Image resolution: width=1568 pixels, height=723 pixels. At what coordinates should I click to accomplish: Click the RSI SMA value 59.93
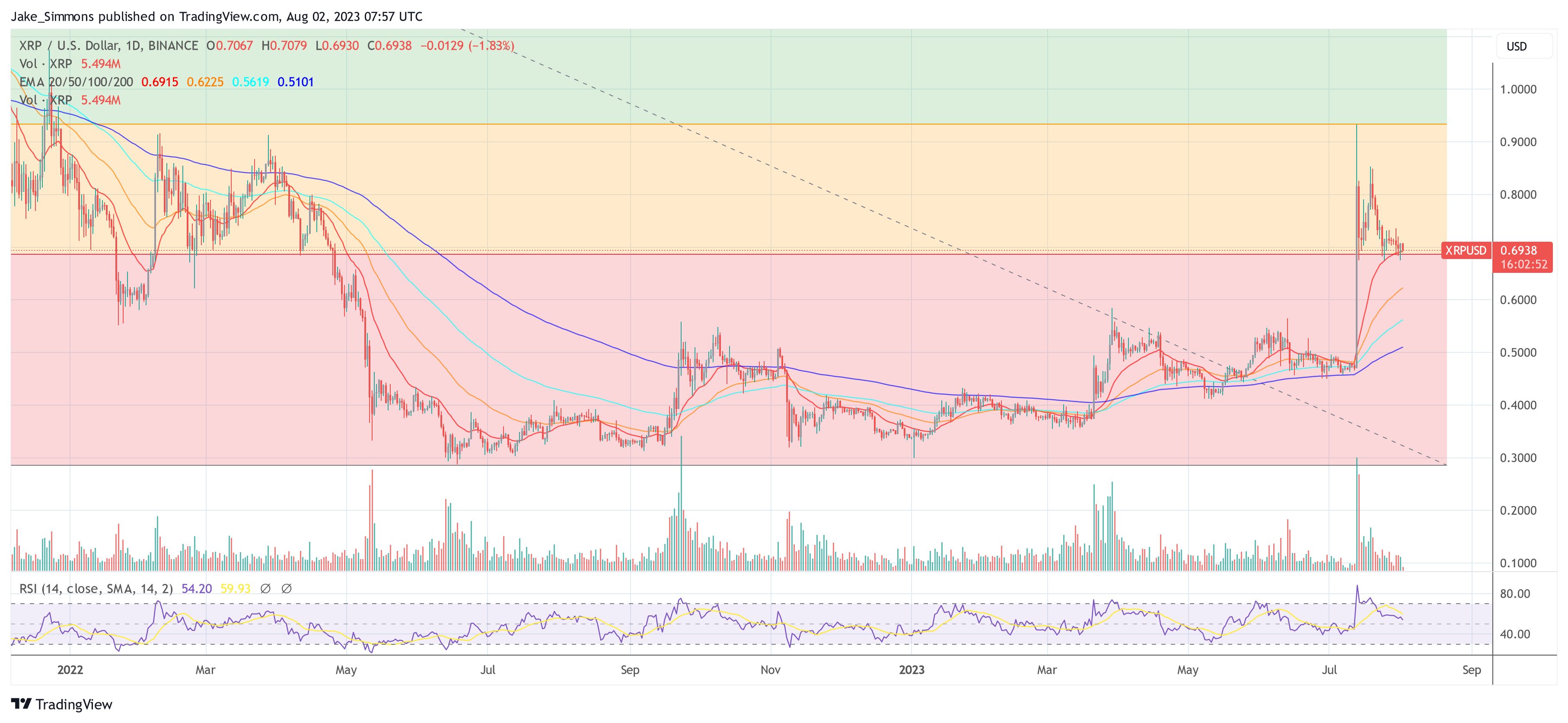(235, 588)
